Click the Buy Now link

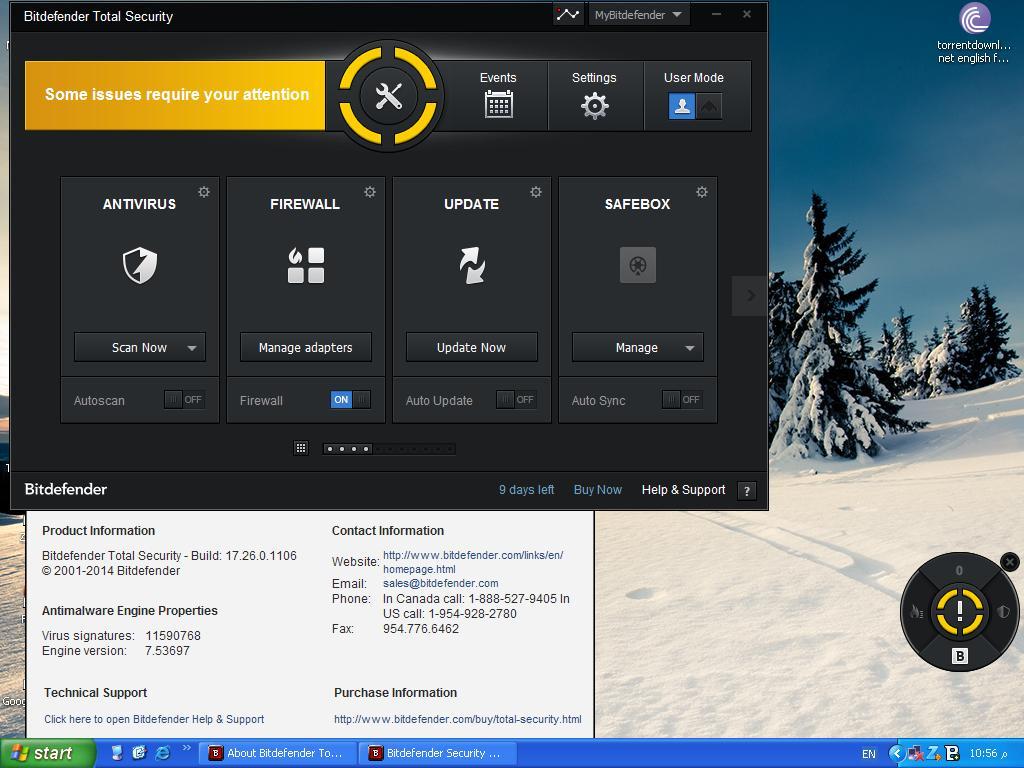598,490
